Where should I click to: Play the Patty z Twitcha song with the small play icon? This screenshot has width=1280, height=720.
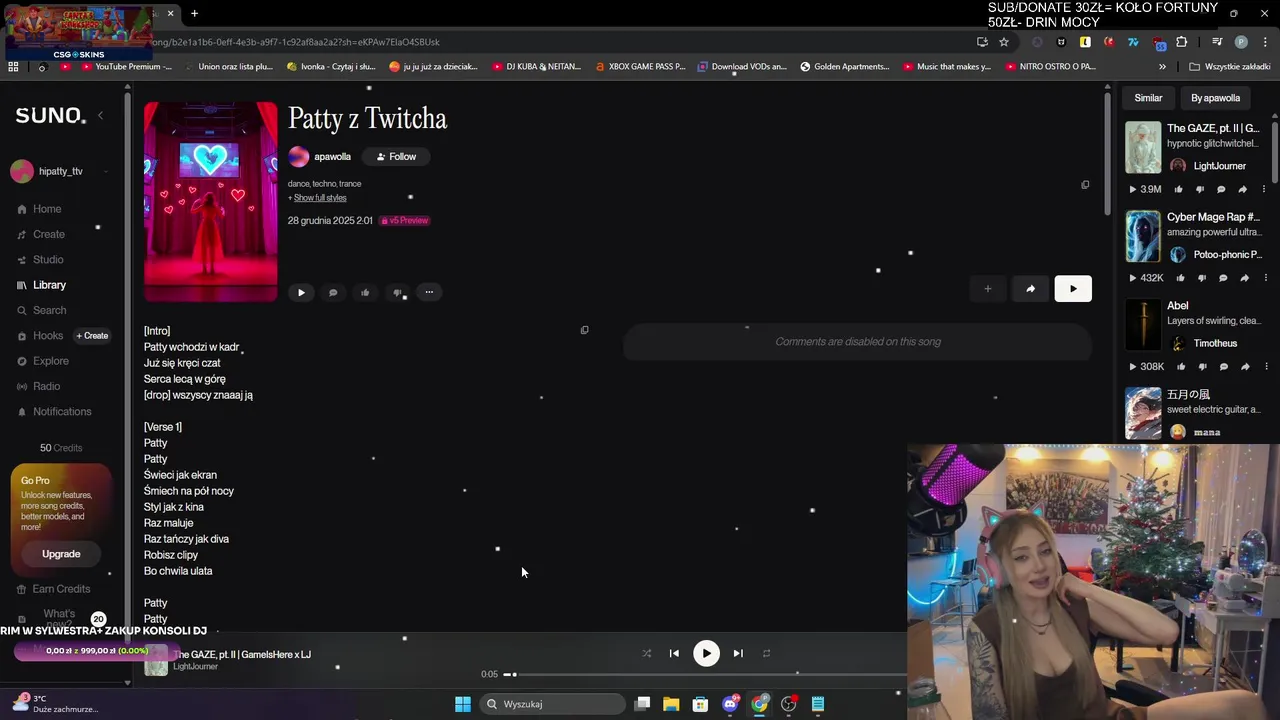(301, 293)
